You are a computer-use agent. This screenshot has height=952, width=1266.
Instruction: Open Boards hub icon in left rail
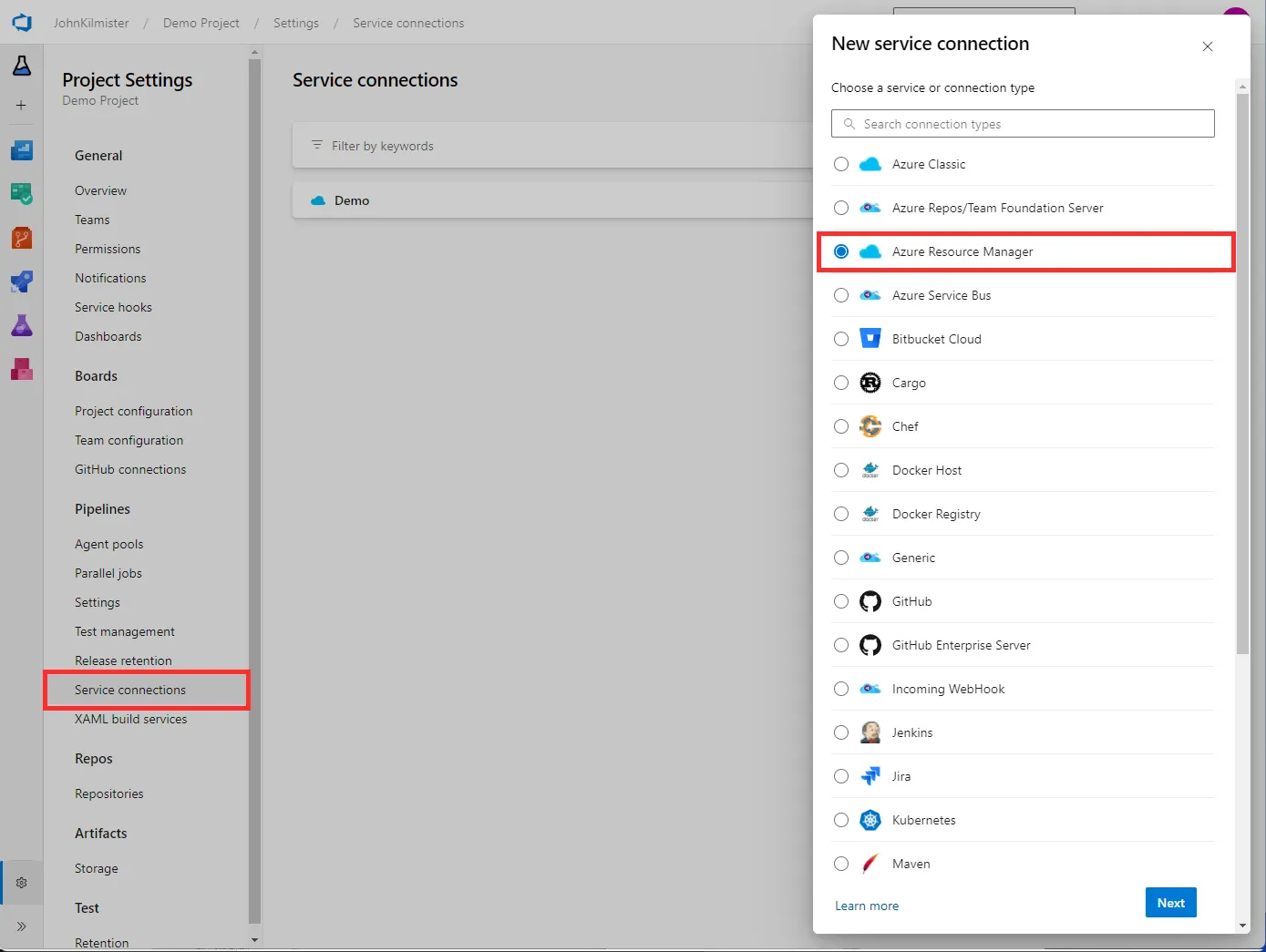coord(22,194)
